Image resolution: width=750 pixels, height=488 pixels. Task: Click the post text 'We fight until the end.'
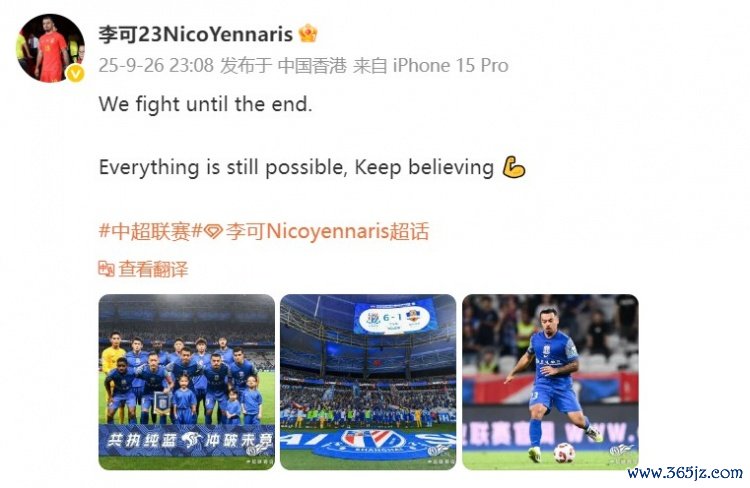(205, 104)
